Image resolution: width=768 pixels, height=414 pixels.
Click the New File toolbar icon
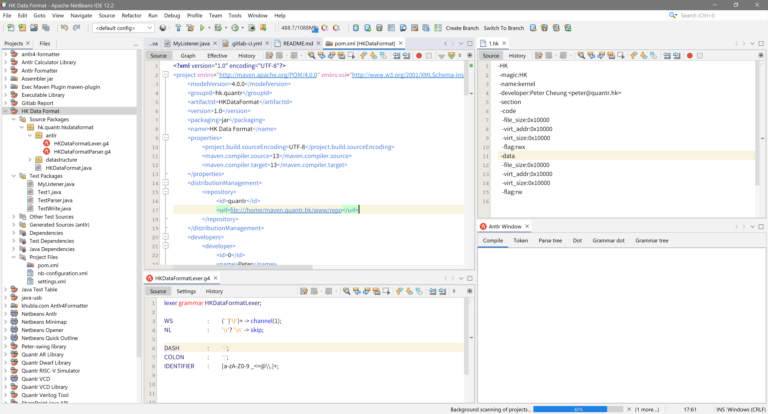[x=10, y=28]
